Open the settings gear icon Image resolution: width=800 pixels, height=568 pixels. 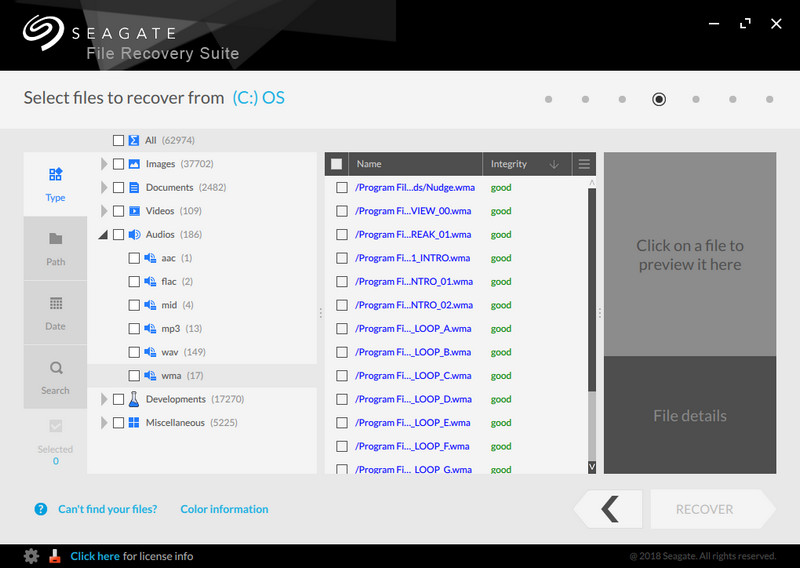(x=31, y=556)
